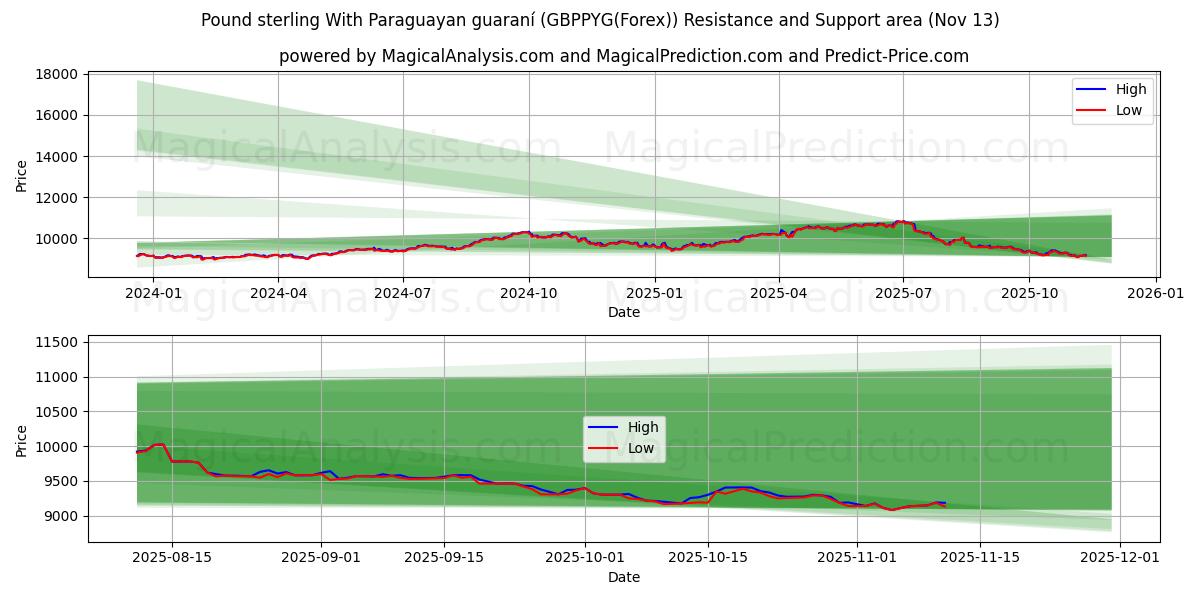Toggle the High series in upper legend
The width and height of the screenshot is (1200, 600).
click(1130, 90)
